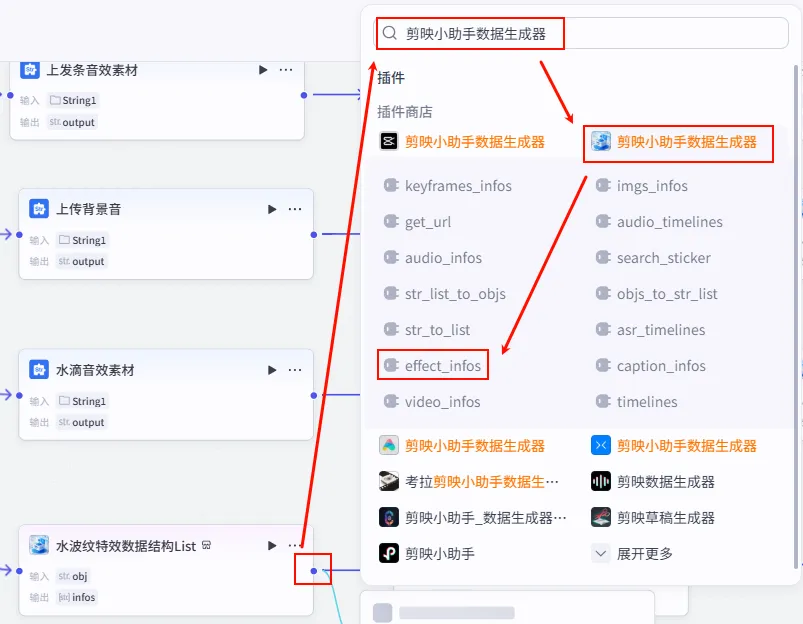The image size is (803, 624).
Task: Select 剪映小助手数据生成器 plugin with black CapCut icon
Action: [x=462, y=141]
